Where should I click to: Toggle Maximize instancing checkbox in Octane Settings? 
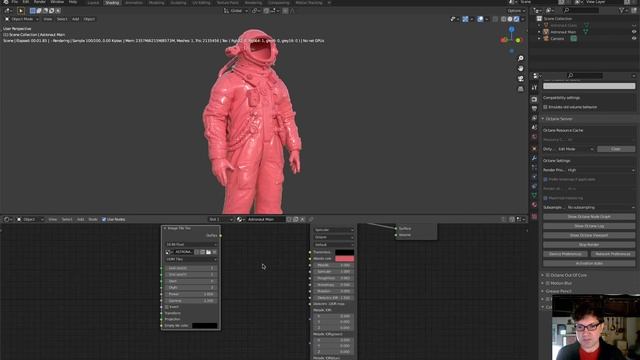(x=545, y=198)
